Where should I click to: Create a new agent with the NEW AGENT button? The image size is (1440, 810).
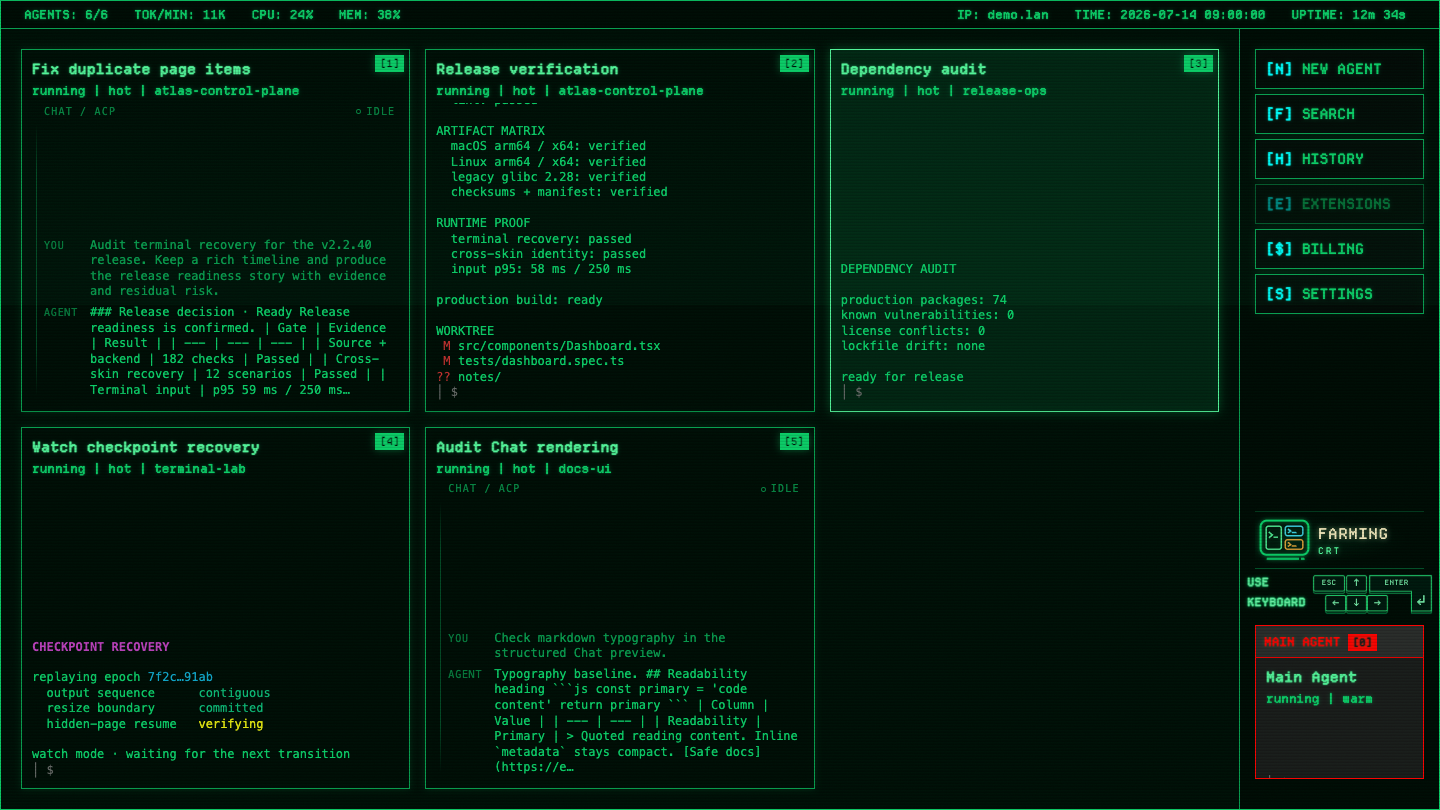pyautogui.click(x=1339, y=69)
